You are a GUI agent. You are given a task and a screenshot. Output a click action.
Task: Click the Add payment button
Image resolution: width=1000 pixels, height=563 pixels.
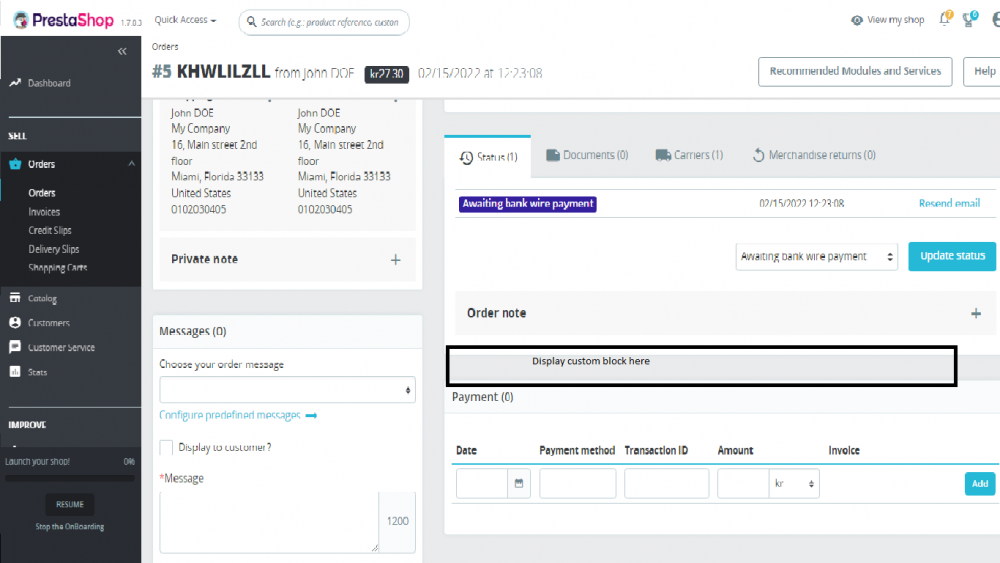coord(980,484)
